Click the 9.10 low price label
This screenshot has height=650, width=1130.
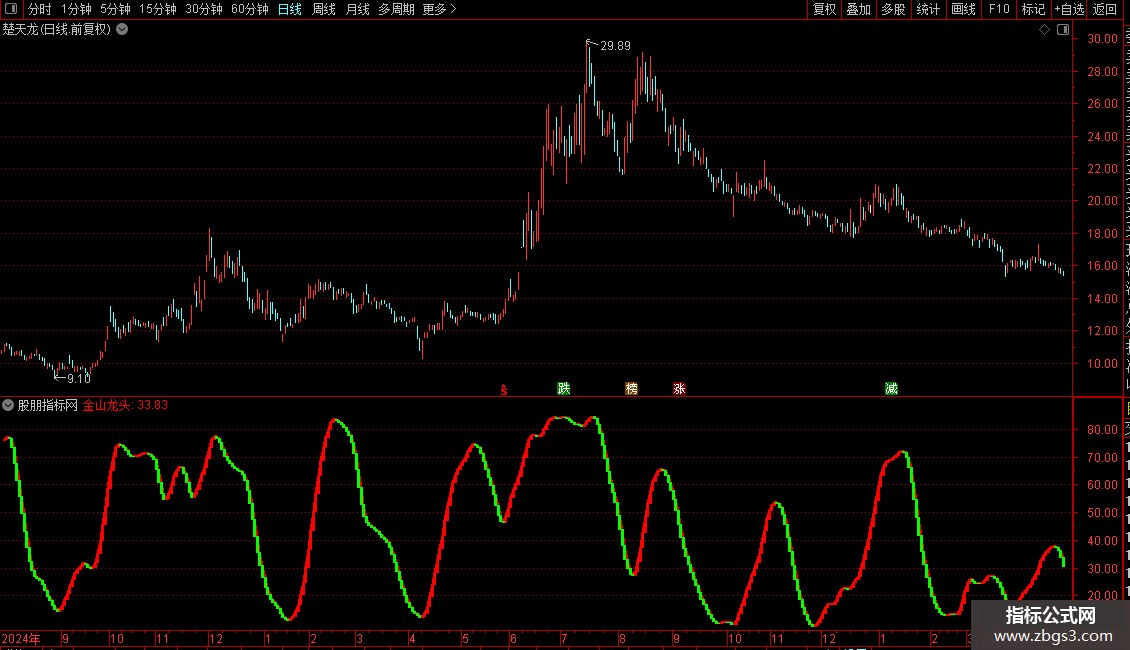(79, 378)
